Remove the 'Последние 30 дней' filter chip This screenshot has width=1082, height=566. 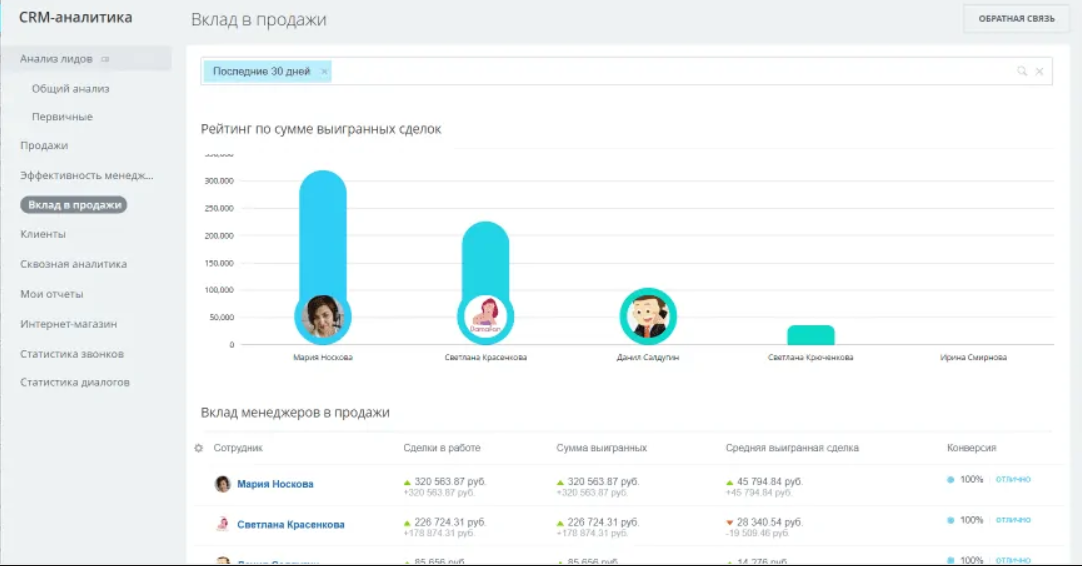[x=324, y=72]
